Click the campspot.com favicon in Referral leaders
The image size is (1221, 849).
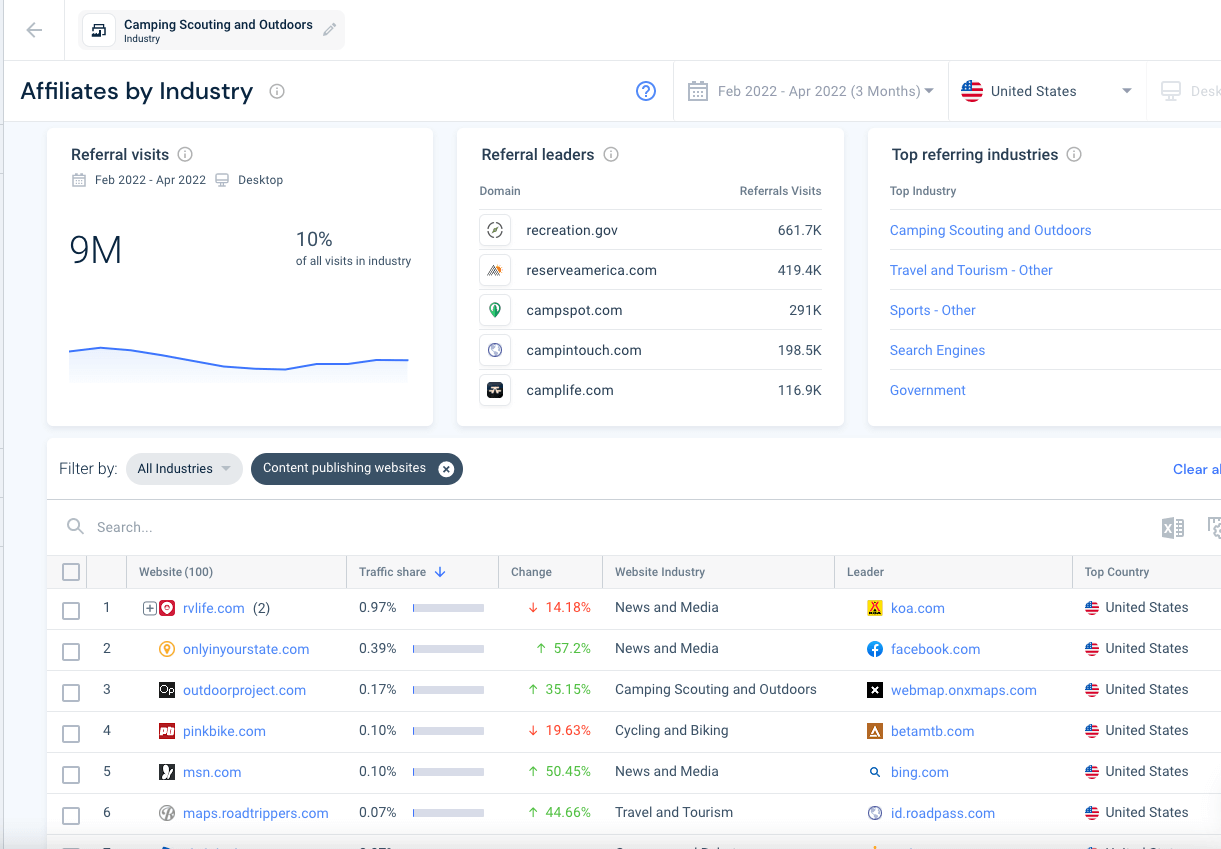point(494,309)
